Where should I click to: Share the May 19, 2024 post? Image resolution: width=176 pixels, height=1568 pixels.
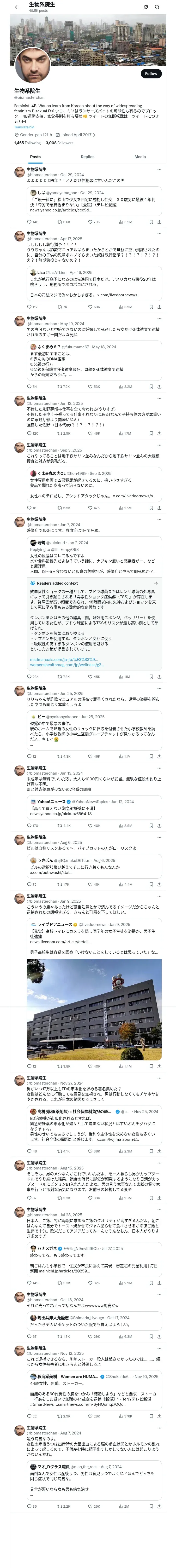click(159, 387)
